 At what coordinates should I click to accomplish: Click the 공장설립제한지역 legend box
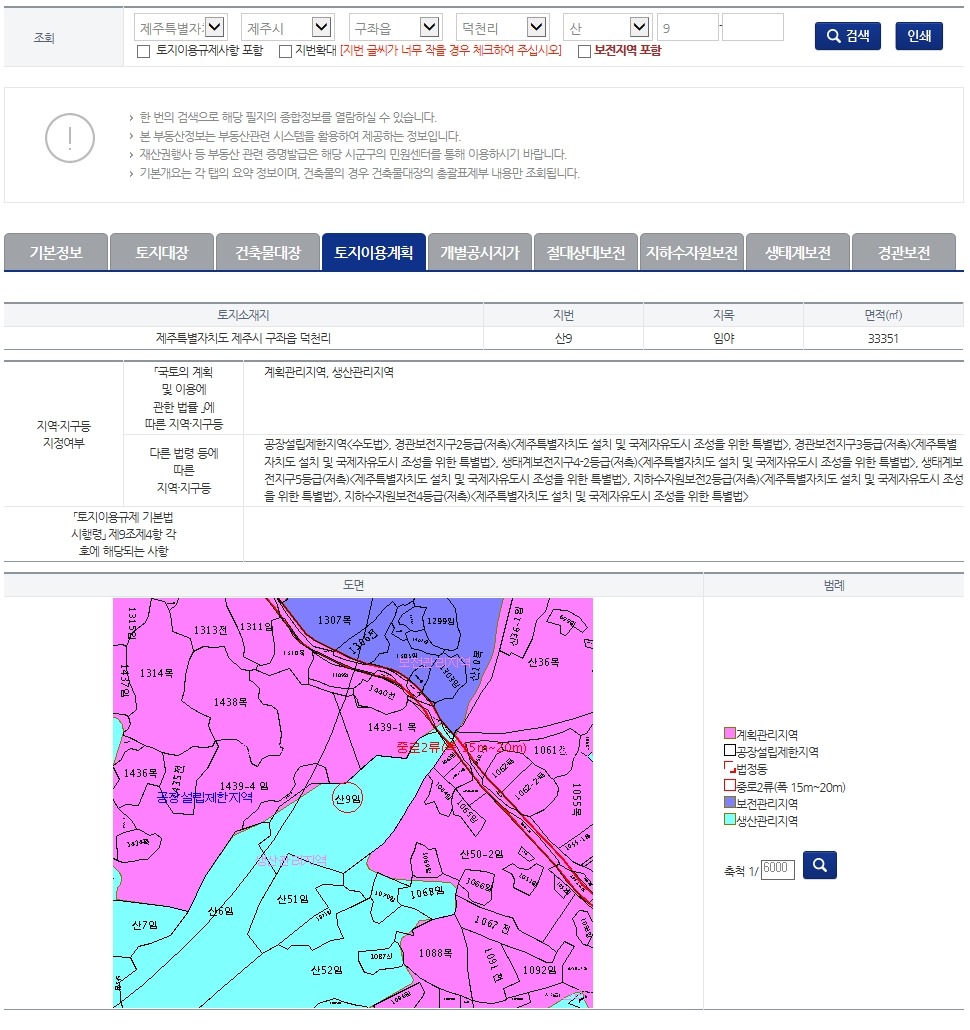click(729, 750)
